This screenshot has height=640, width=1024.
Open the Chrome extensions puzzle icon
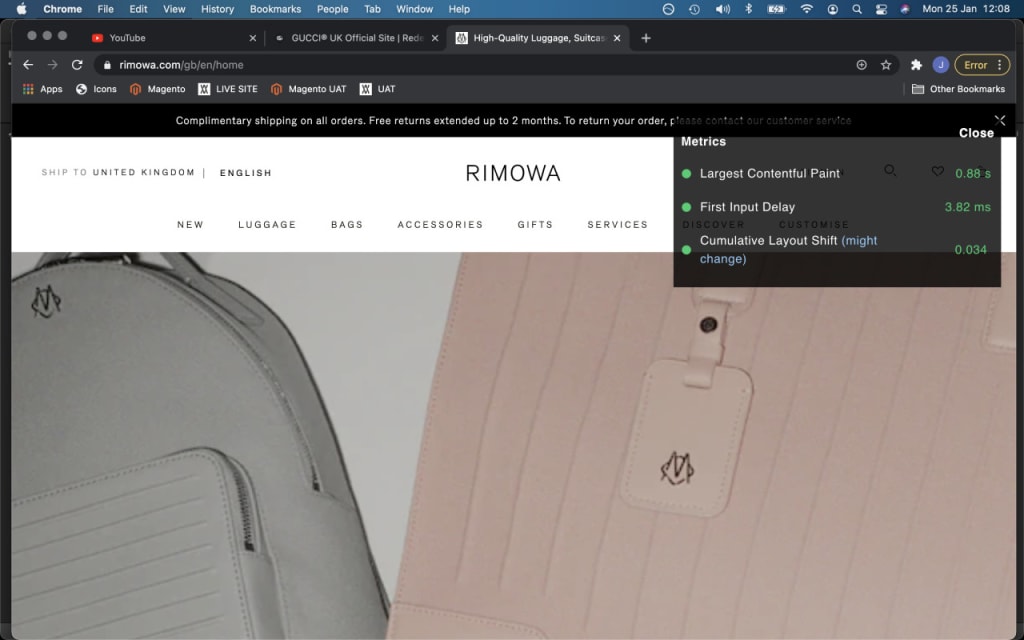pos(916,65)
